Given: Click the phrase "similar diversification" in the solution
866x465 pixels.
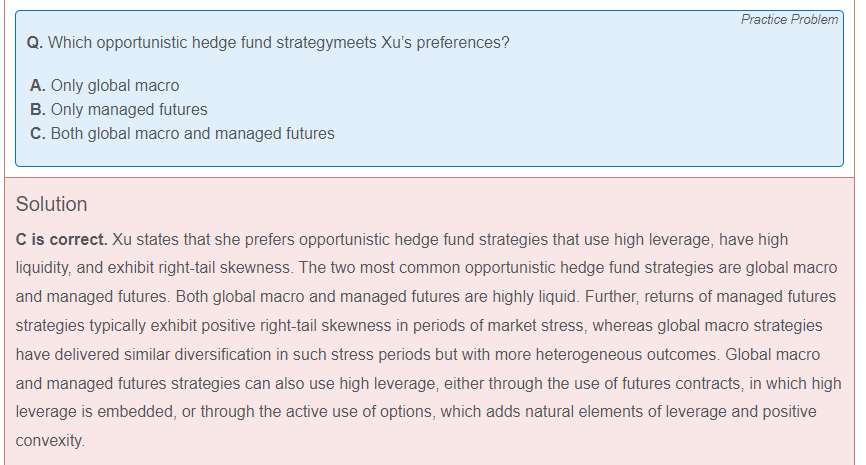Looking at the screenshot, I should (200, 355).
